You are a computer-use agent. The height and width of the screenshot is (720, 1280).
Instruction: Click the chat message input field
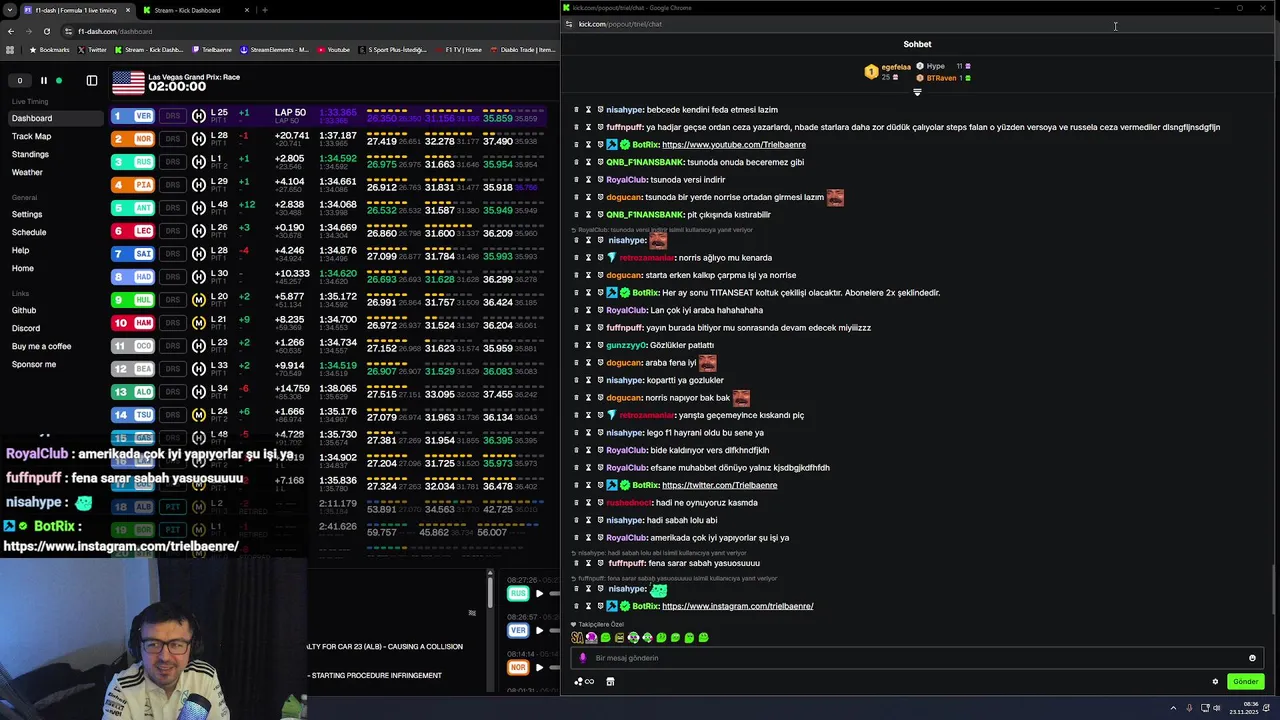click(915, 658)
